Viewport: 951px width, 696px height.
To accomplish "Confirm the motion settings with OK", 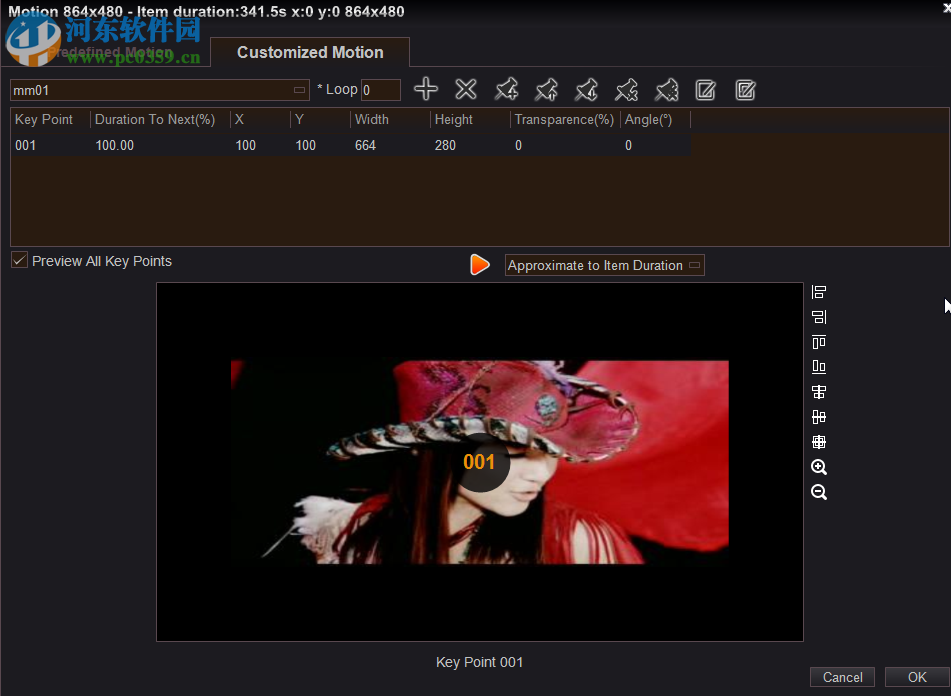I will [916, 677].
